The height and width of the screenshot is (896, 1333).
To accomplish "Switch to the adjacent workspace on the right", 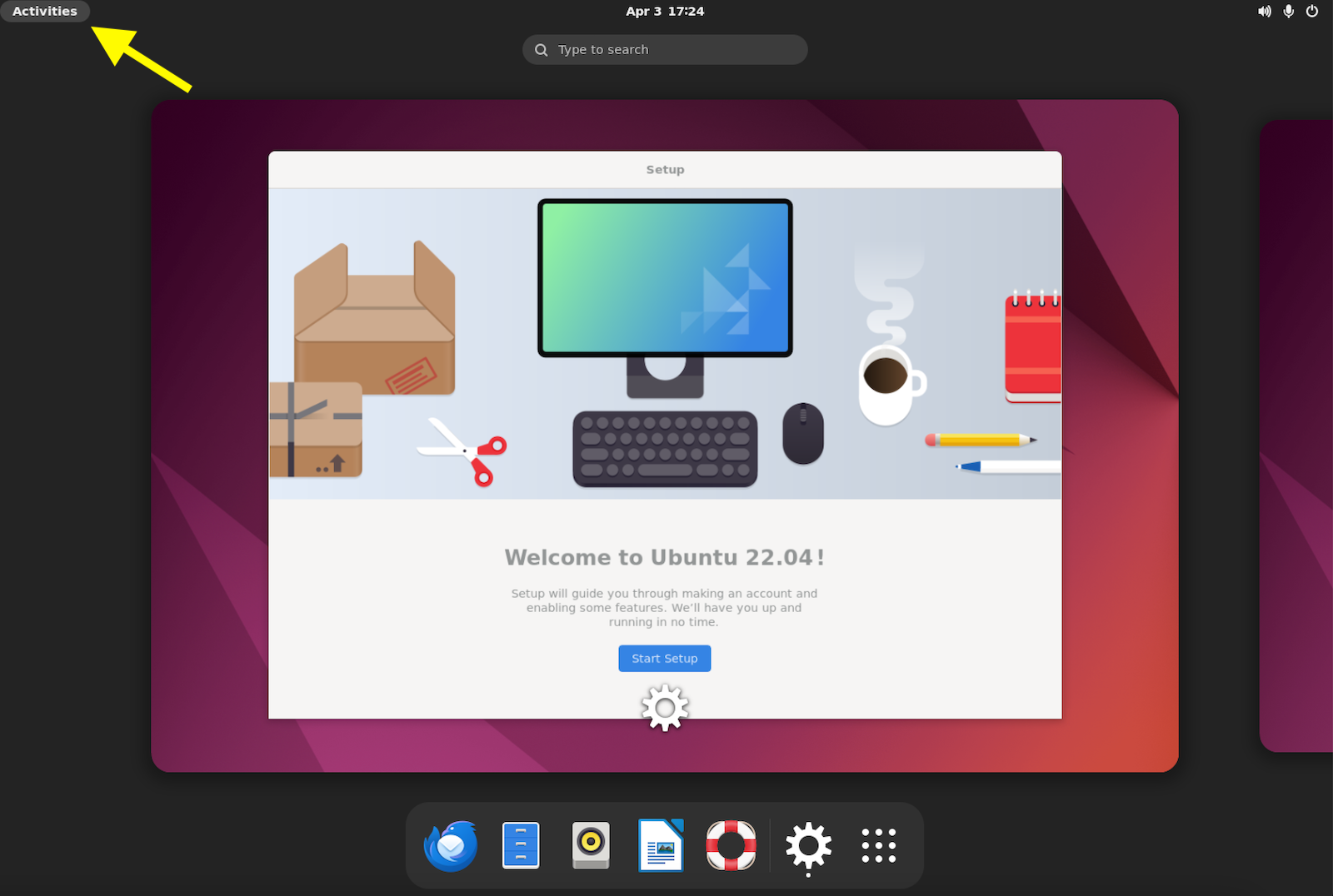I will point(1296,436).
